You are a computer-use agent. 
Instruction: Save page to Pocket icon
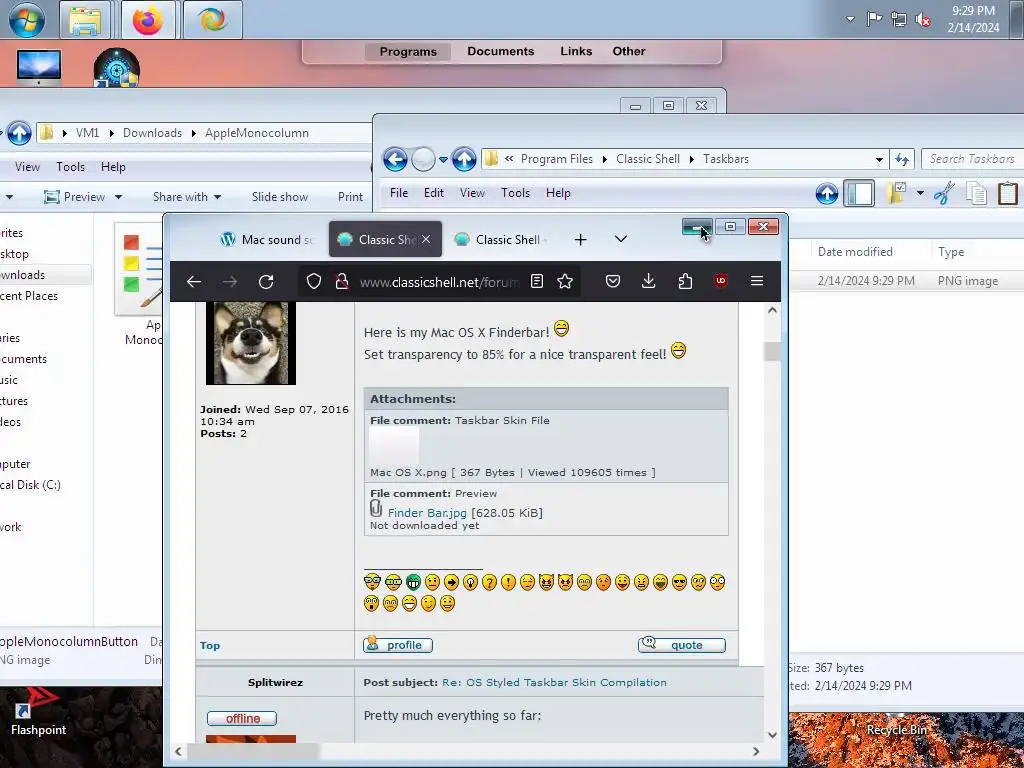613,281
